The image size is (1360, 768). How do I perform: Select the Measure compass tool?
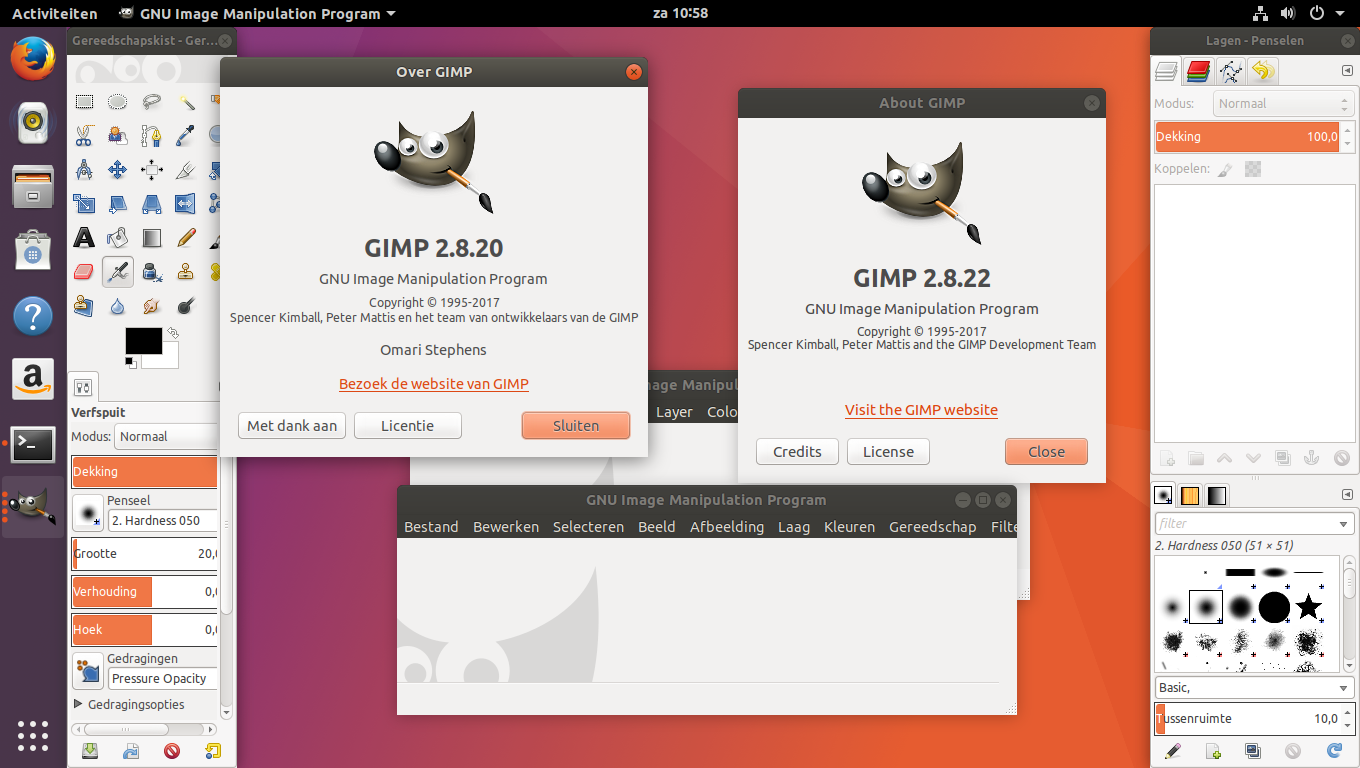coord(84,169)
